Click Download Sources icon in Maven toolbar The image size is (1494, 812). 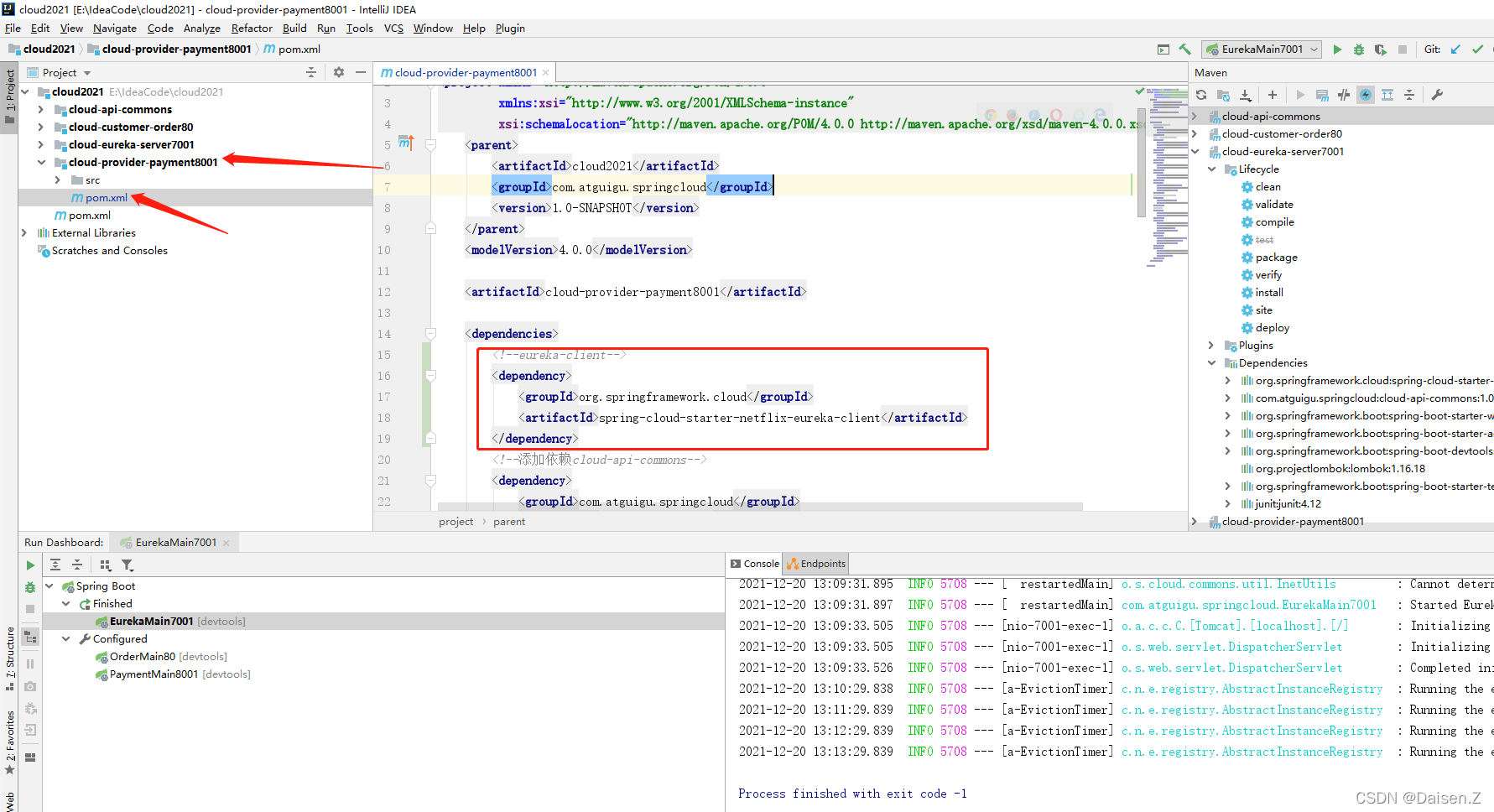pyautogui.click(x=1246, y=95)
